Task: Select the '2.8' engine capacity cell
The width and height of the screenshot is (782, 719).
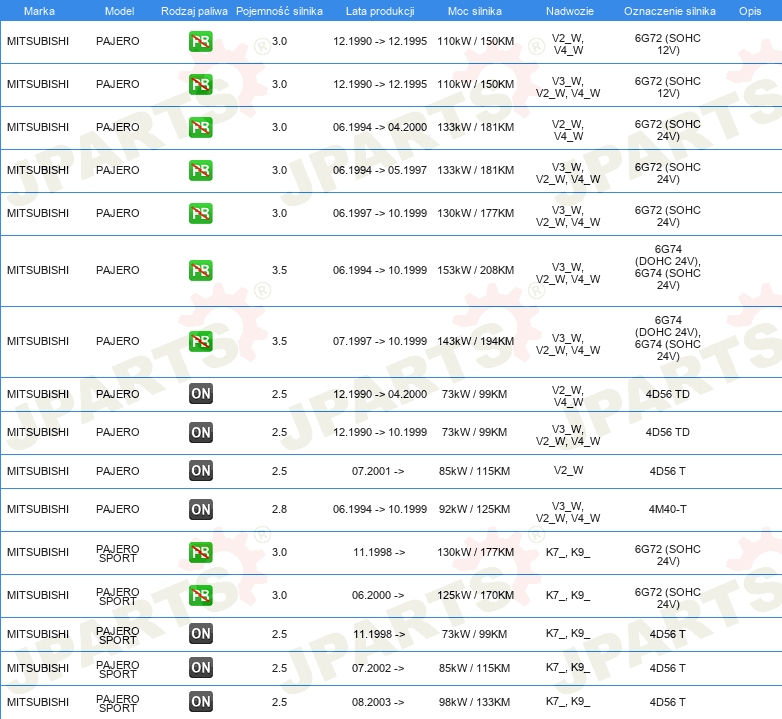Action: click(x=279, y=509)
